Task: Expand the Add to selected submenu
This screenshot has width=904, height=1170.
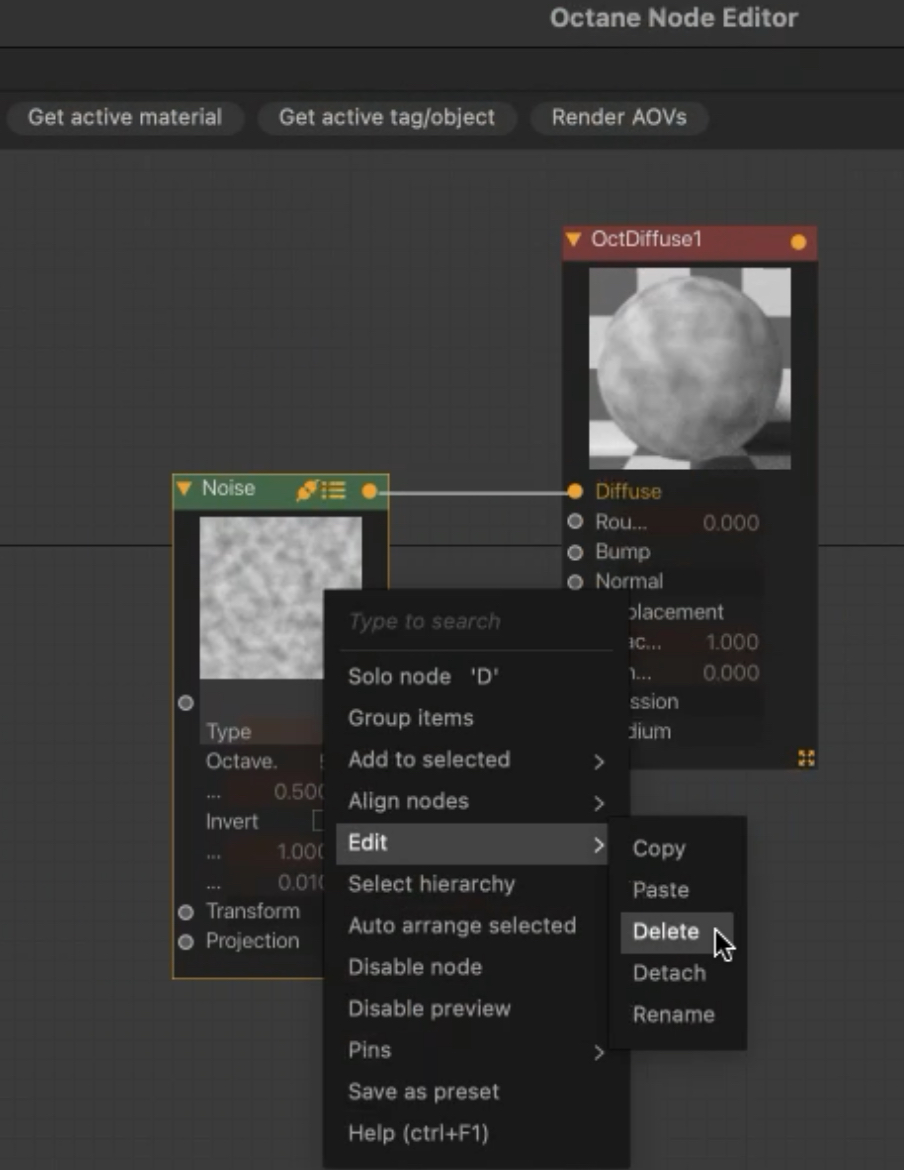Action: point(472,760)
